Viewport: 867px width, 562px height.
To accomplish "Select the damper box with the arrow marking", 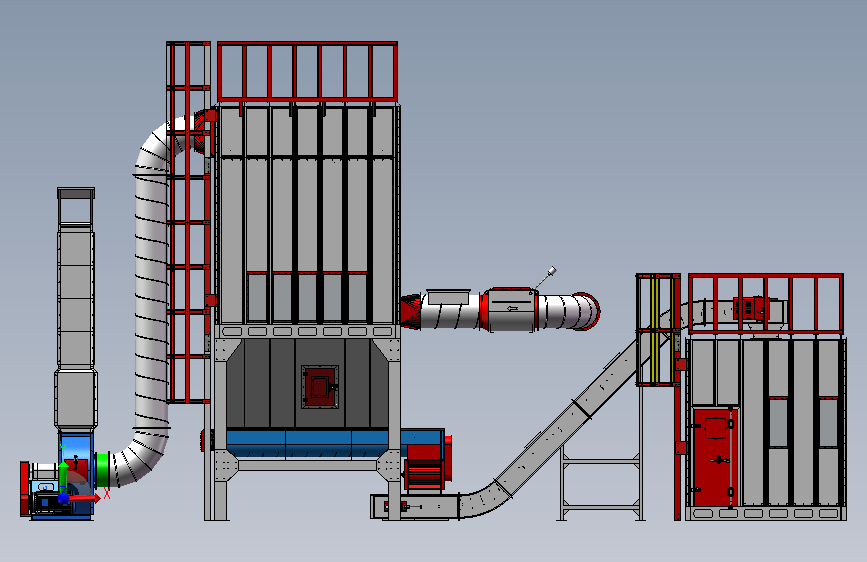I will 510,310.
